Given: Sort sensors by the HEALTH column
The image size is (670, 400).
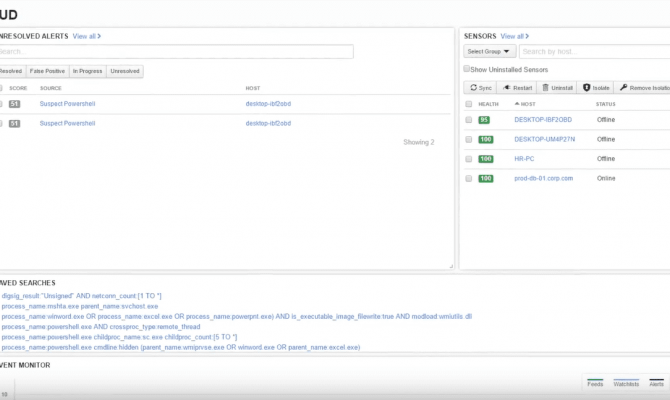Looking at the screenshot, I should click(x=488, y=104).
